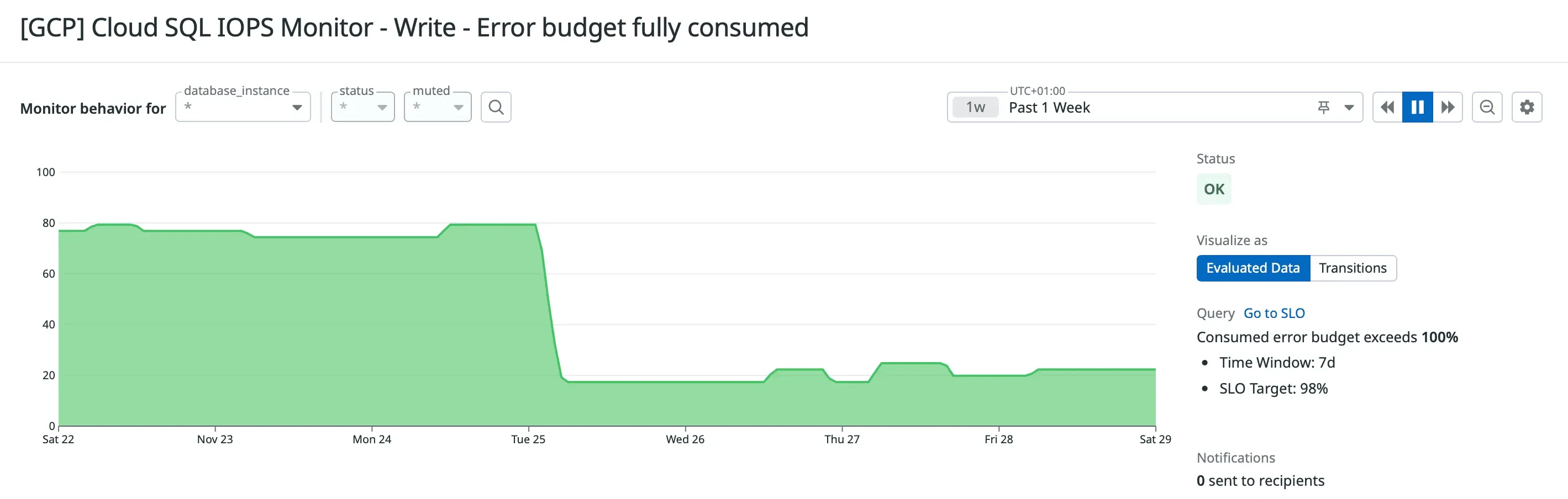Image resolution: width=1568 pixels, height=499 pixels.
Task: Step the time window forward
Action: tap(1448, 107)
